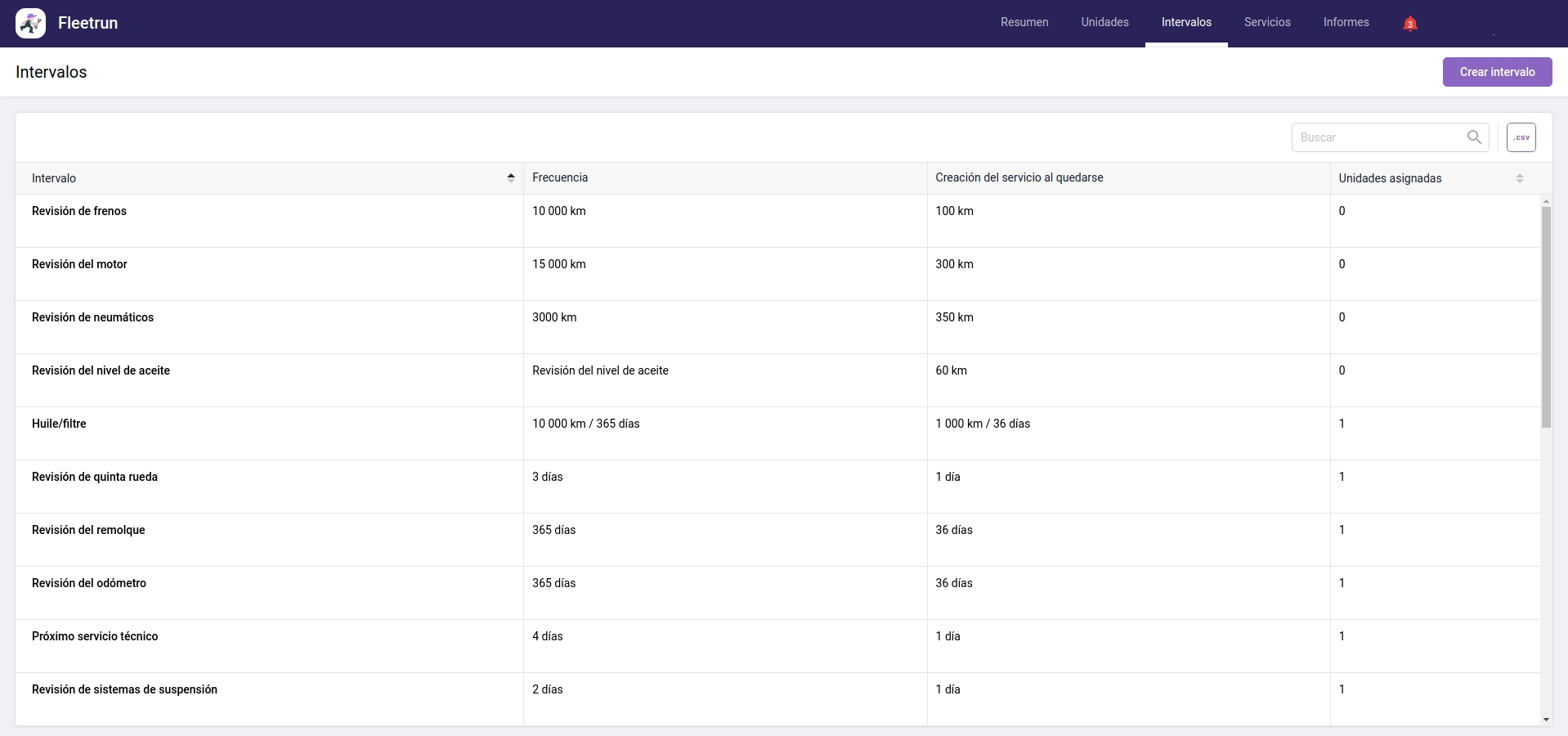Sort by Intervalo column arrow
The width and height of the screenshot is (1568, 736).
tap(511, 178)
